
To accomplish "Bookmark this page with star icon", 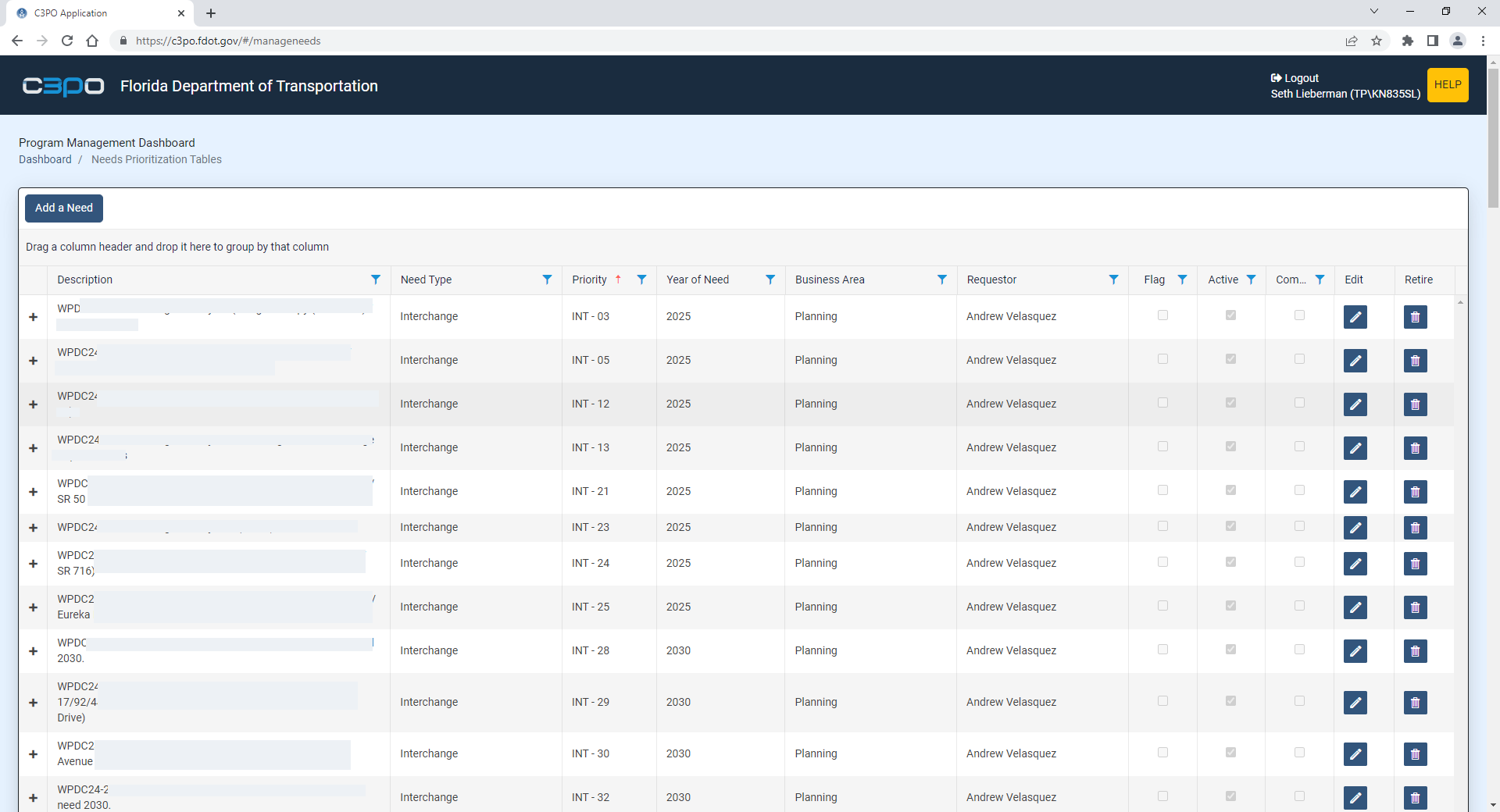I will point(1377,41).
